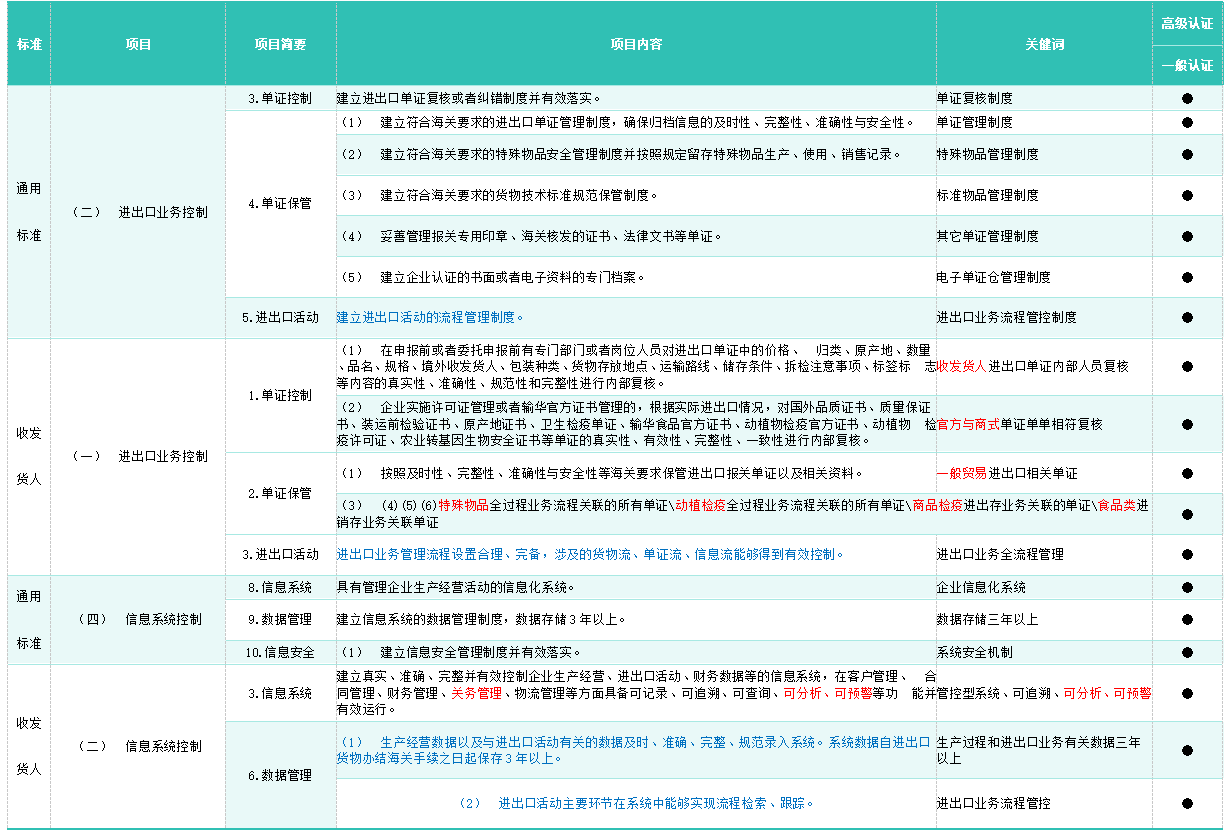Click blue text about 流程检索、跟踪
This screenshot has height=834, width=1227.
(636, 803)
